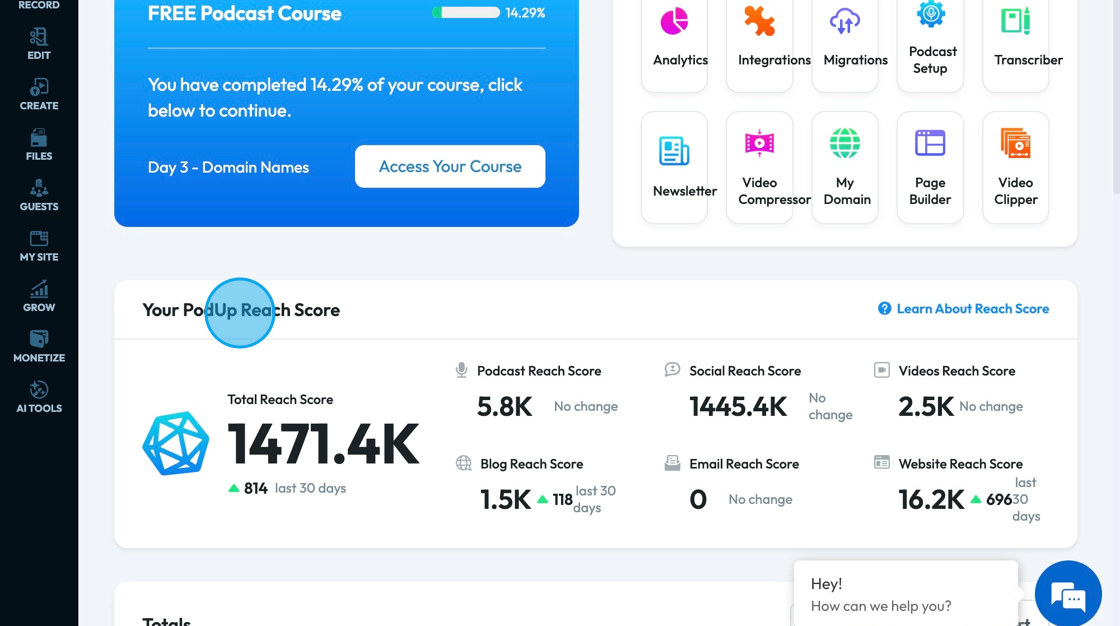Click the Total Reach Score value 1471.4K
The width and height of the screenshot is (1120, 626).
pyautogui.click(x=323, y=444)
